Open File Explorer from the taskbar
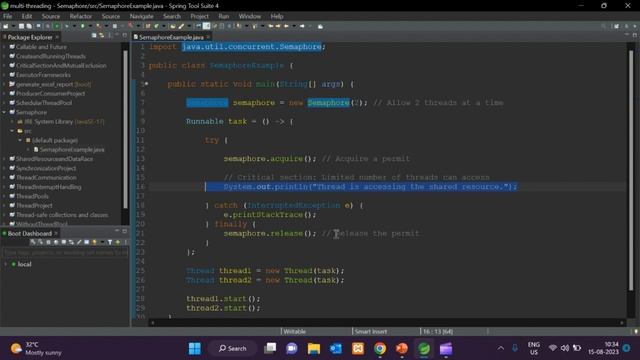 pos(314,349)
